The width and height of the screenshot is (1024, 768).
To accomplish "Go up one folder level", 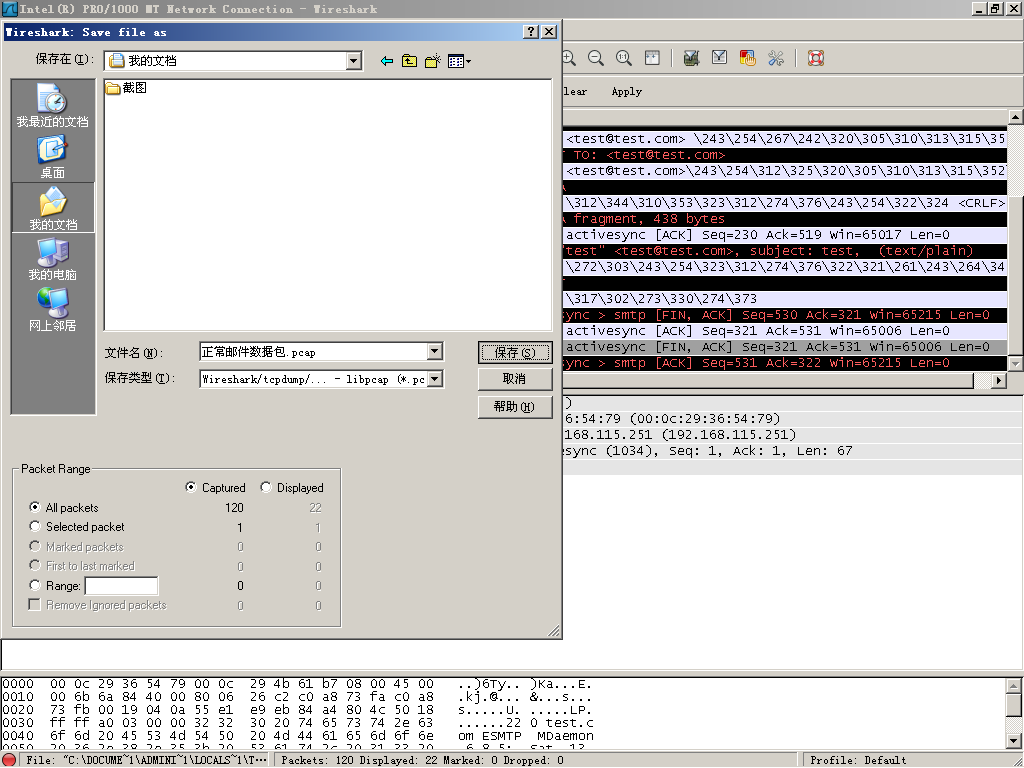I will click(409, 61).
